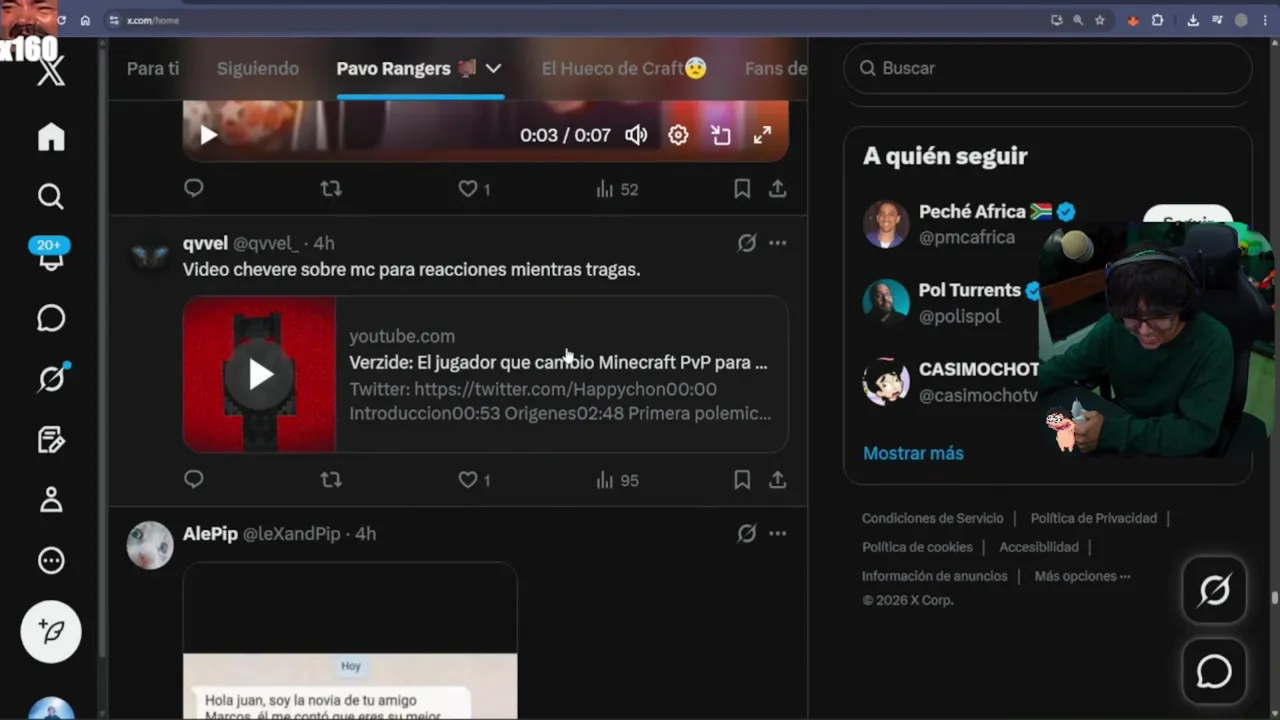Share qvvel's post
This screenshot has height=720, width=1280.
pos(777,480)
